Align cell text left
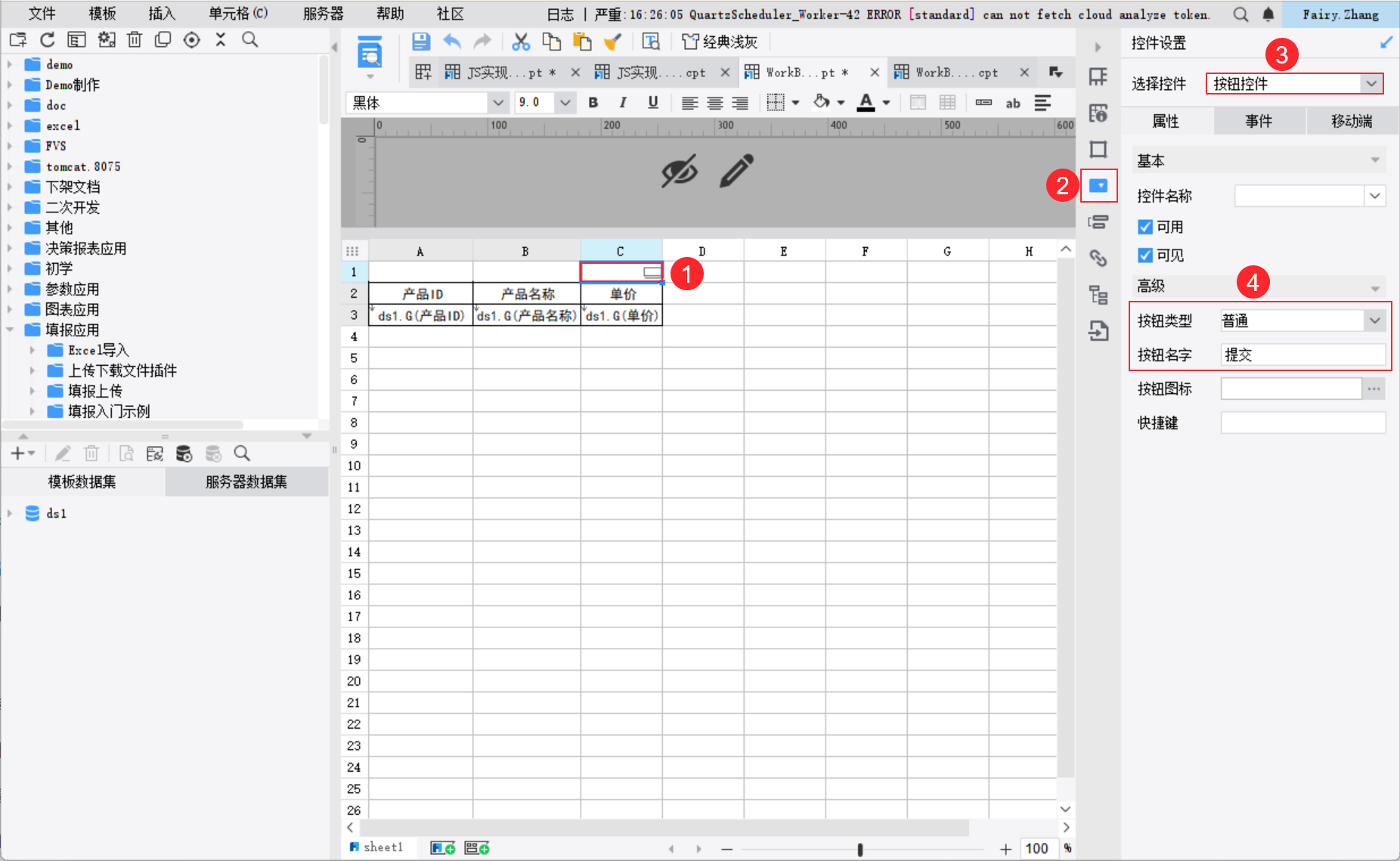1400x861 pixels. [x=689, y=103]
